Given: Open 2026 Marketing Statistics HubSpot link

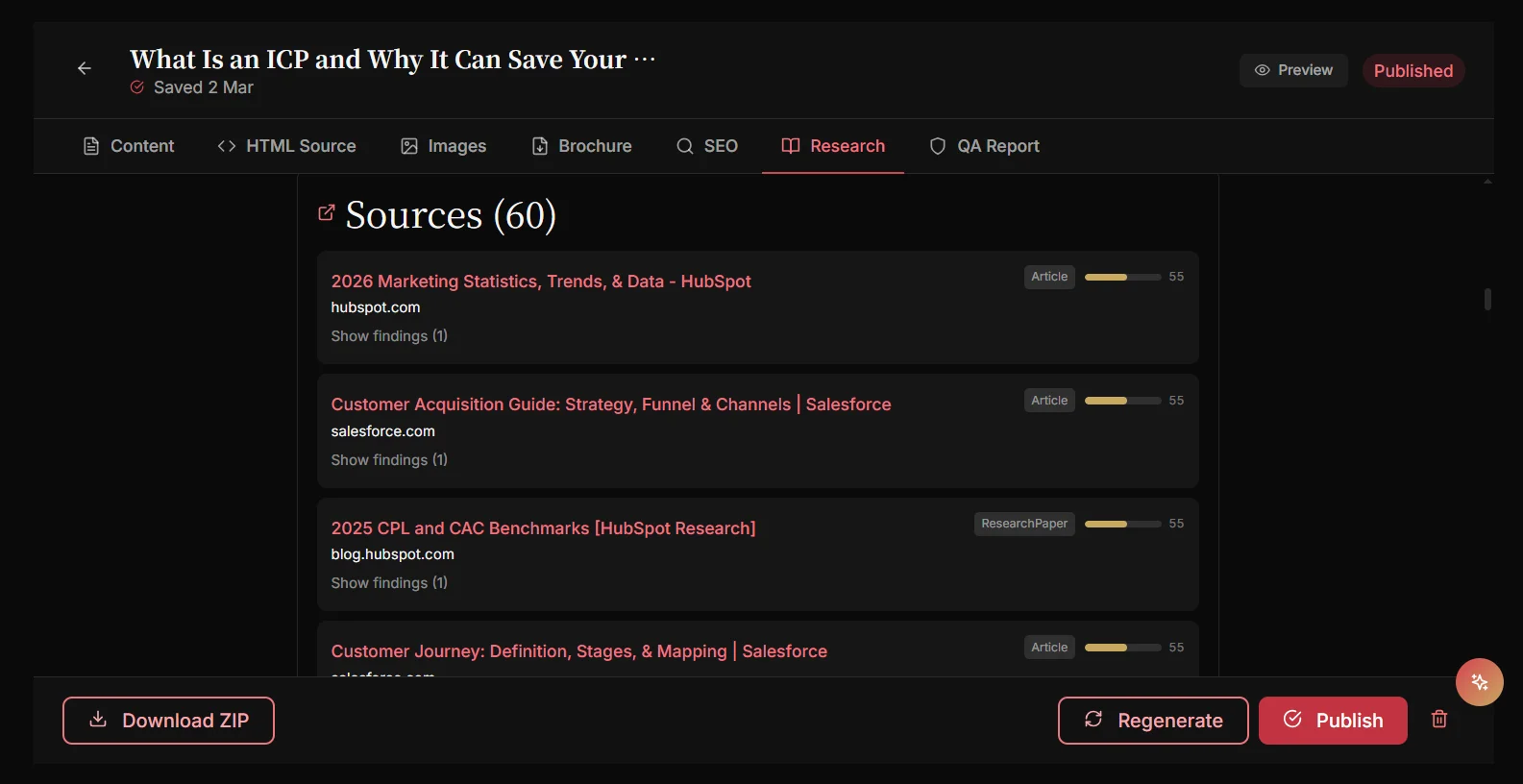Looking at the screenshot, I should tap(541, 282).
